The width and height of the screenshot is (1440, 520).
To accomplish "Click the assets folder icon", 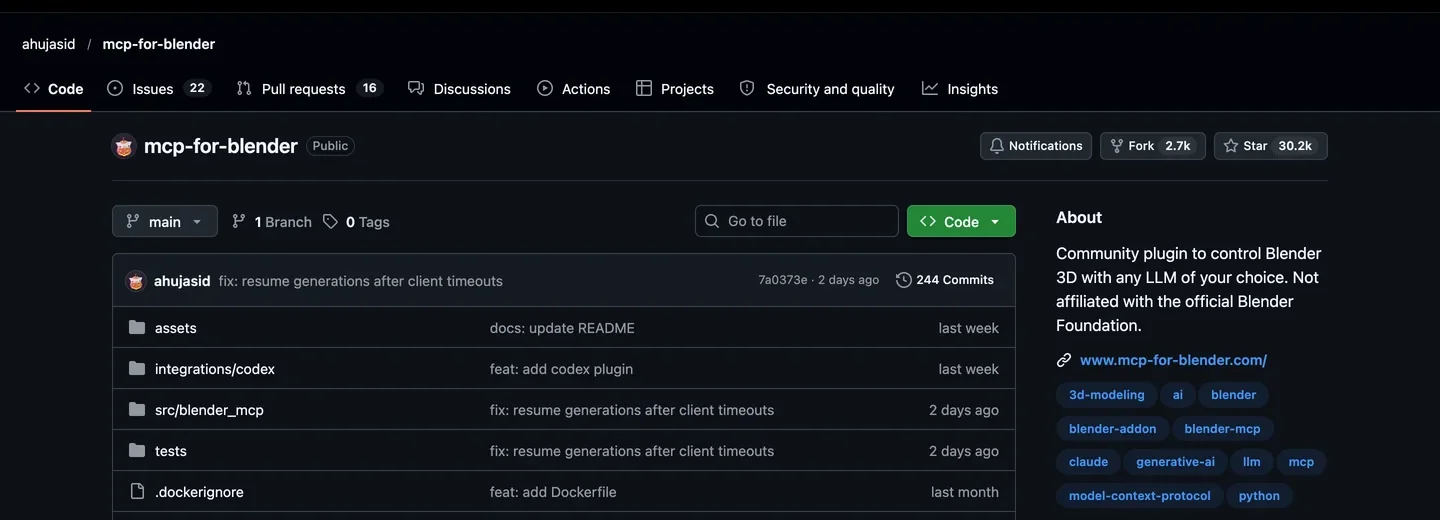I will click(137, 328).
